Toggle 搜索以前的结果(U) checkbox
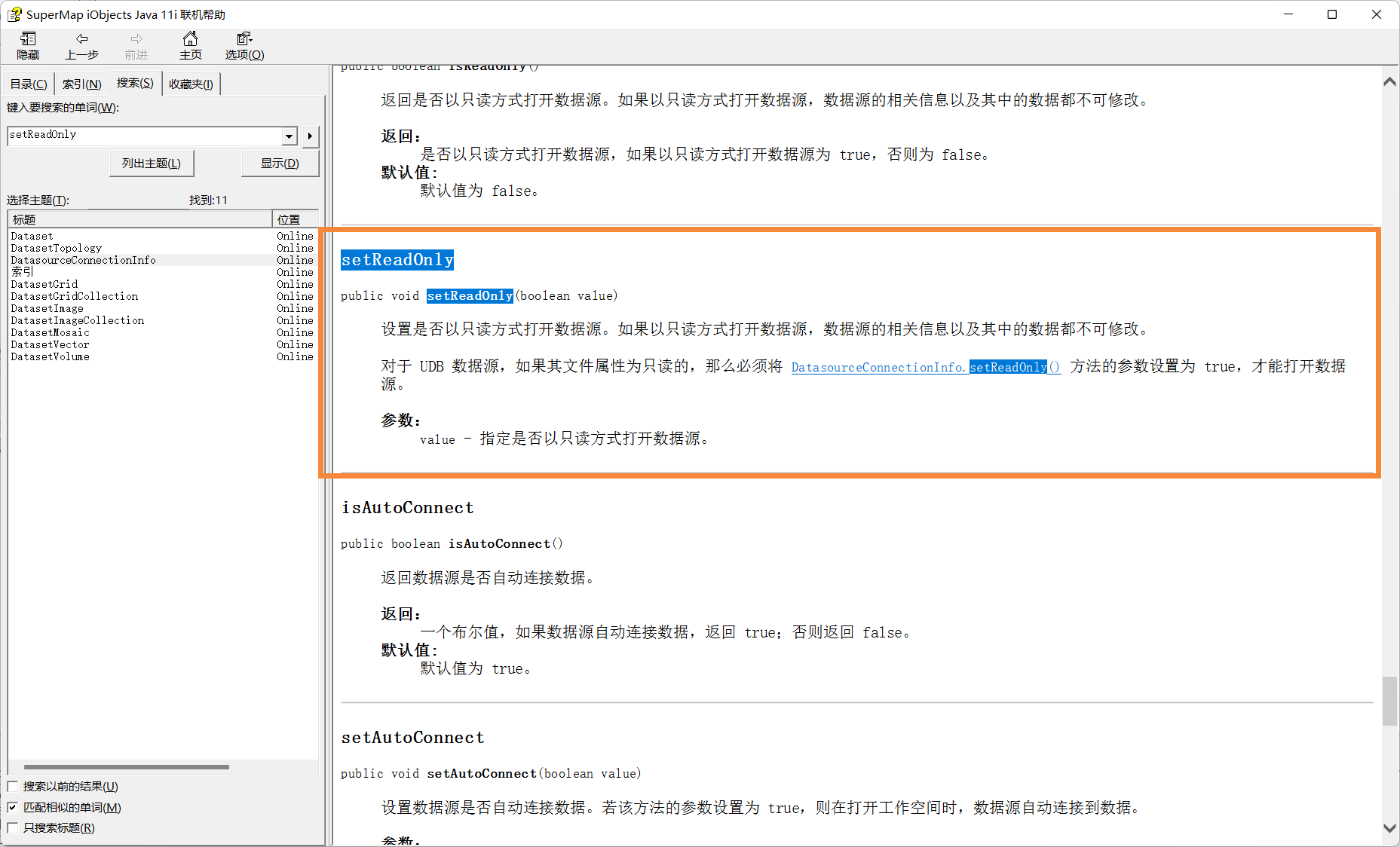 pyautogui.click(x=13, y=786)
